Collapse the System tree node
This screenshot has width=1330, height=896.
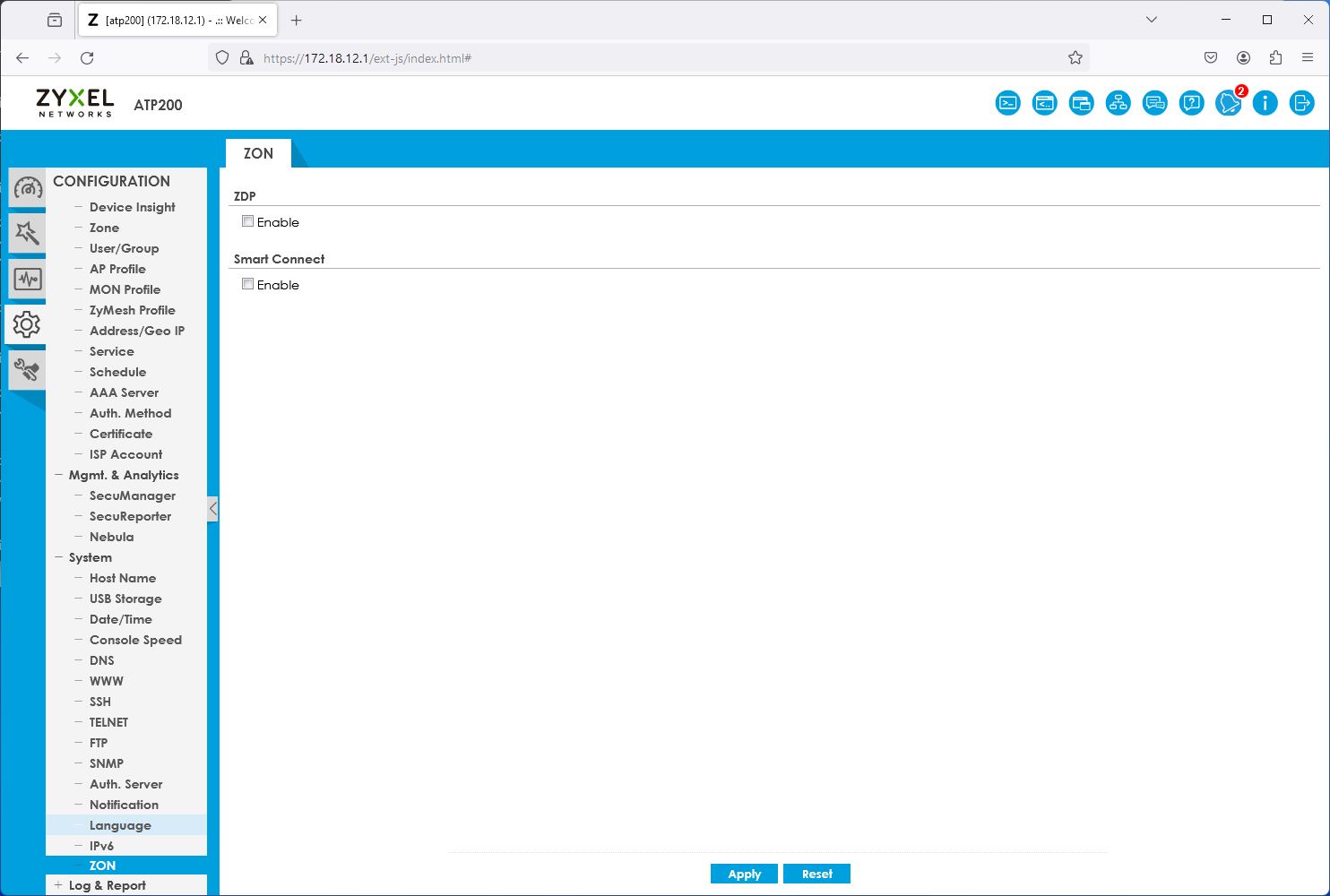point(59,557)
